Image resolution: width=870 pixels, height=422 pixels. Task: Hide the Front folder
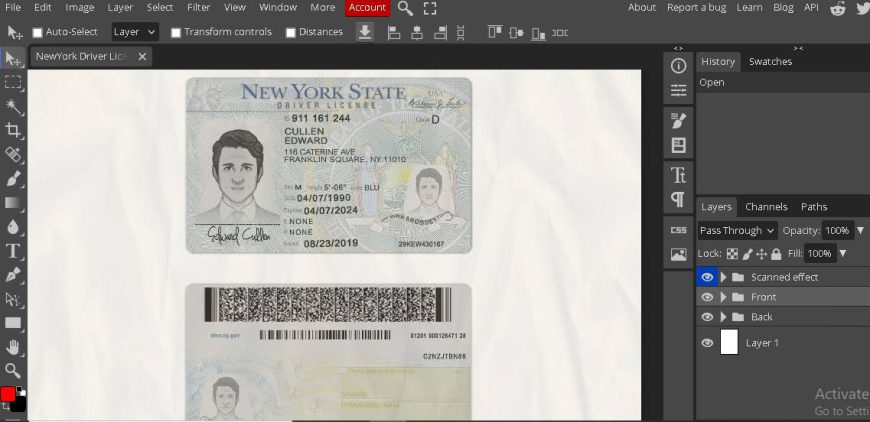707,297
